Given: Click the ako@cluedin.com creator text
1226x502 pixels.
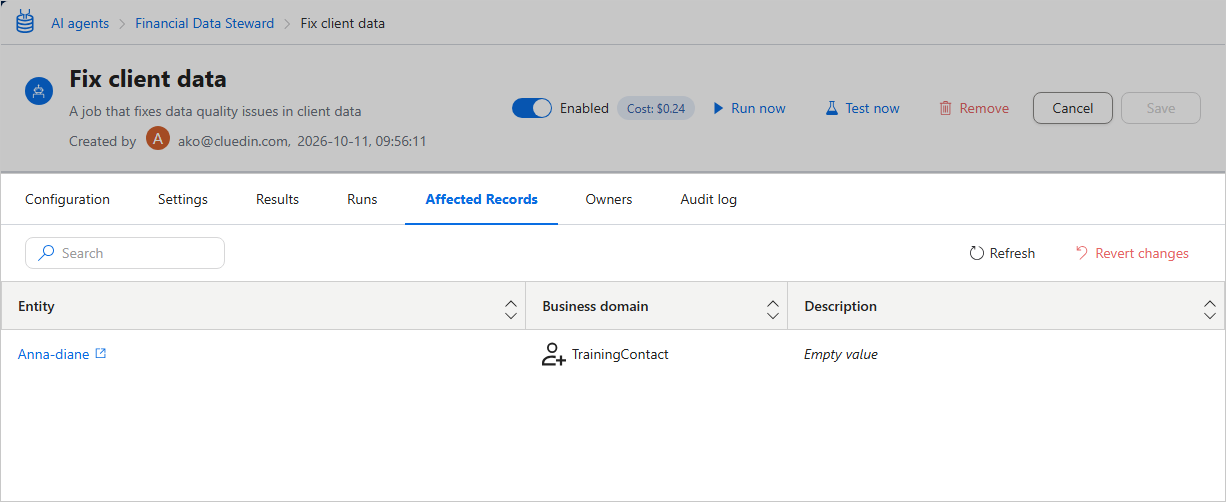Looking at the screenshot, I should tap(232, 141).
